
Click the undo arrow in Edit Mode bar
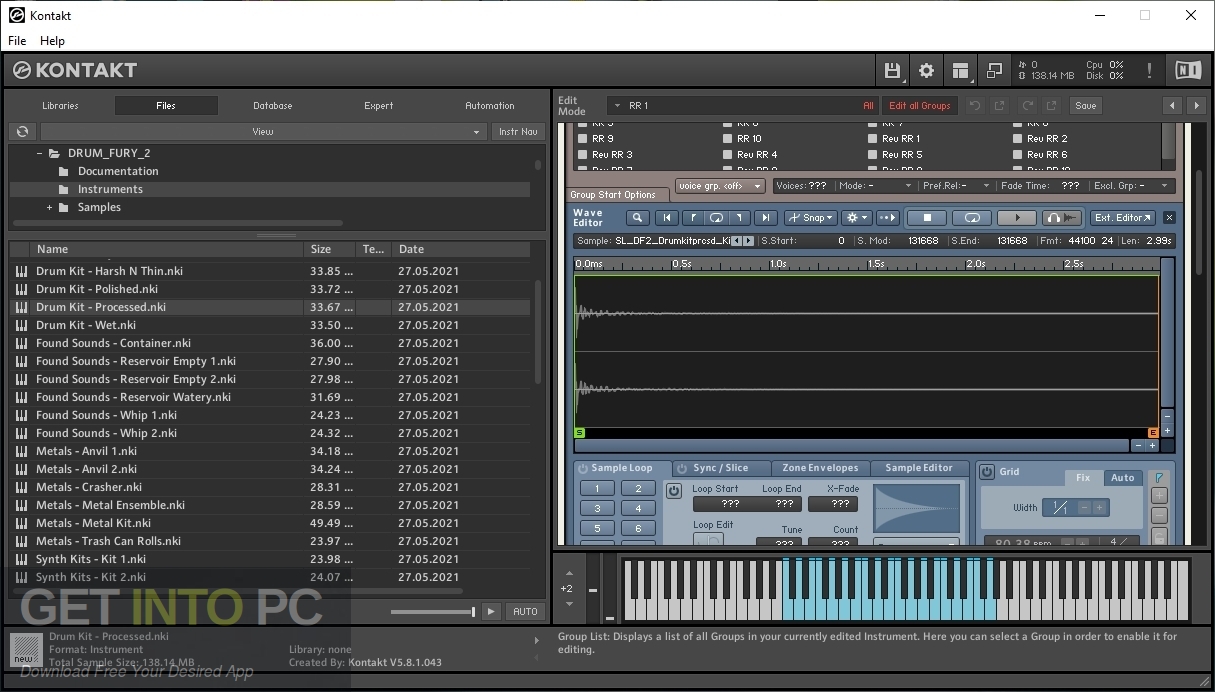974,105
